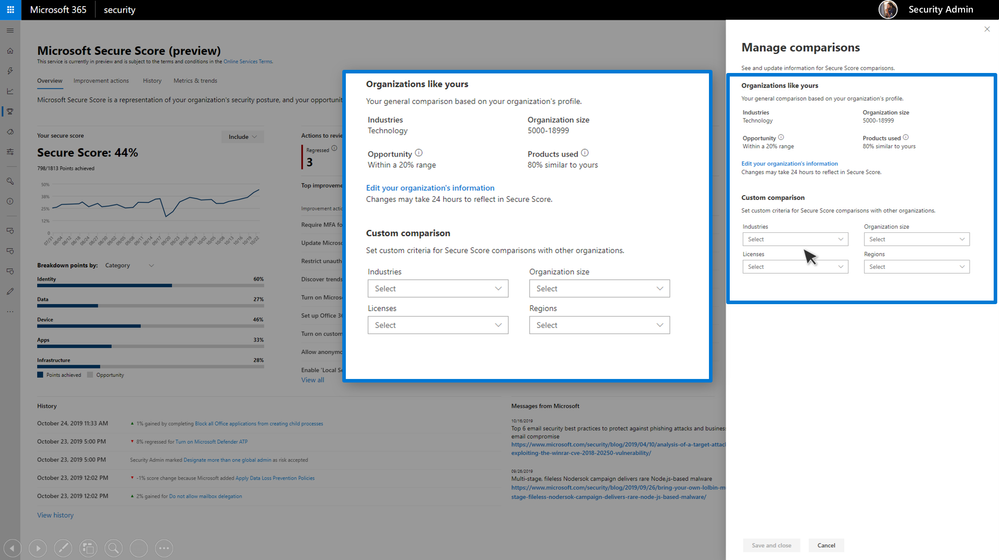The image size is (999, 560).
Task: Open the Security Admin profile avatar
Action: click(888, 10)
